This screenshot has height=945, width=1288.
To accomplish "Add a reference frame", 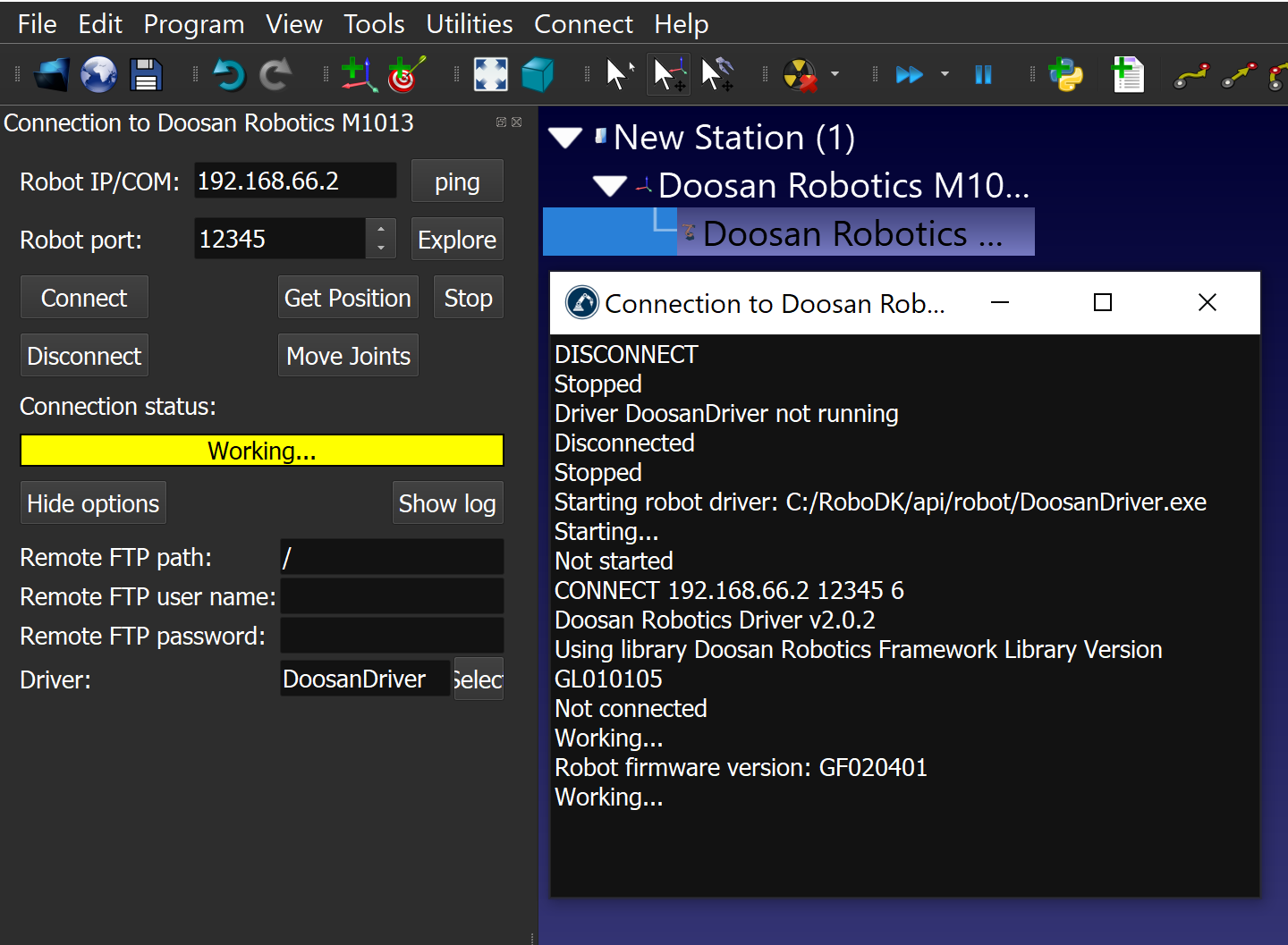I will (359, 74).
